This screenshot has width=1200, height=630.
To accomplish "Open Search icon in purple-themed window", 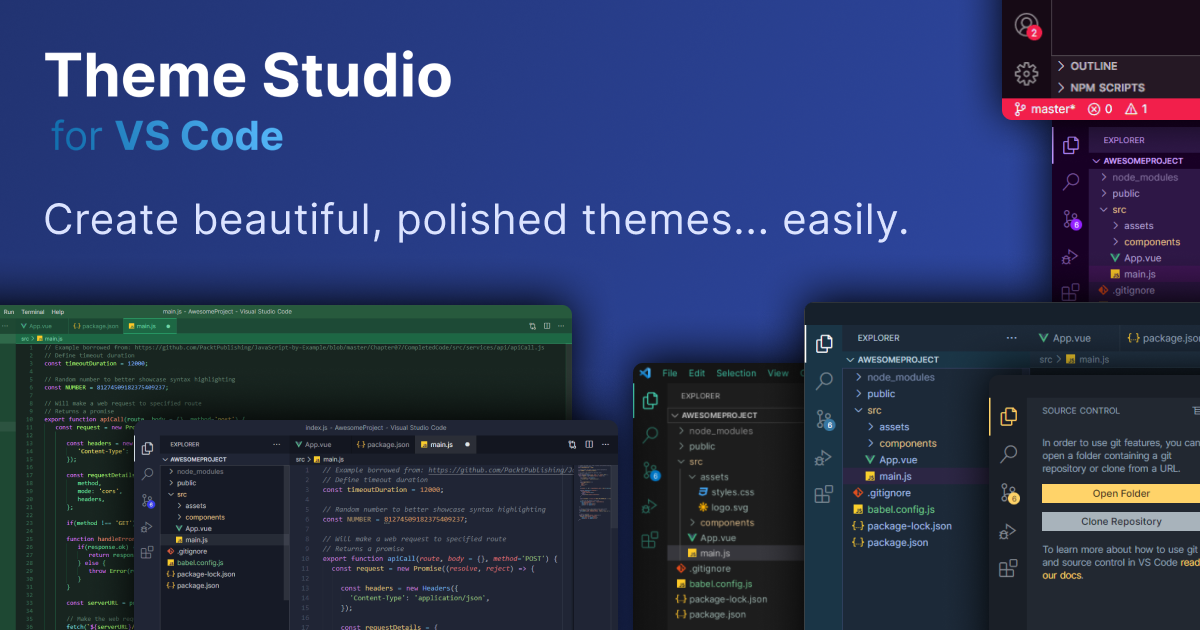I will (x=1071, y=182).
